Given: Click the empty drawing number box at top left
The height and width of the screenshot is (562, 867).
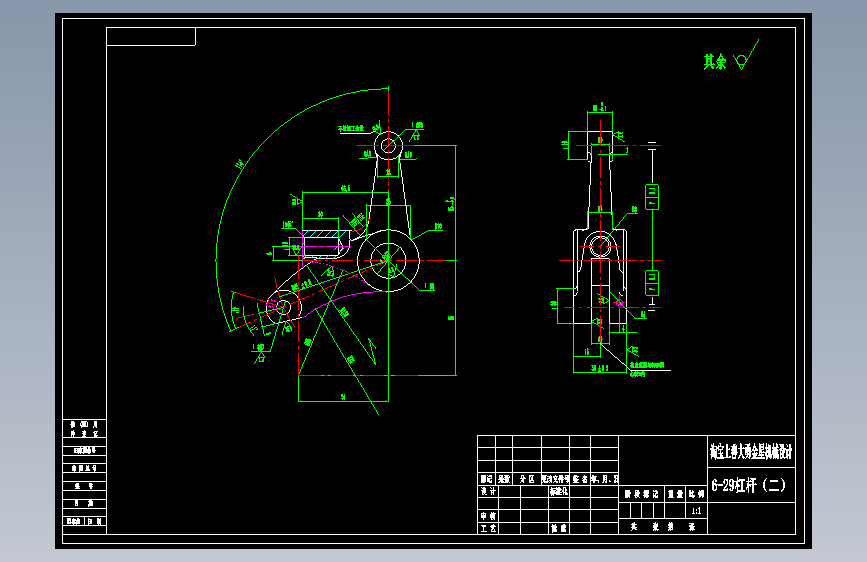Looking at the screenshot, I should 151,37.
